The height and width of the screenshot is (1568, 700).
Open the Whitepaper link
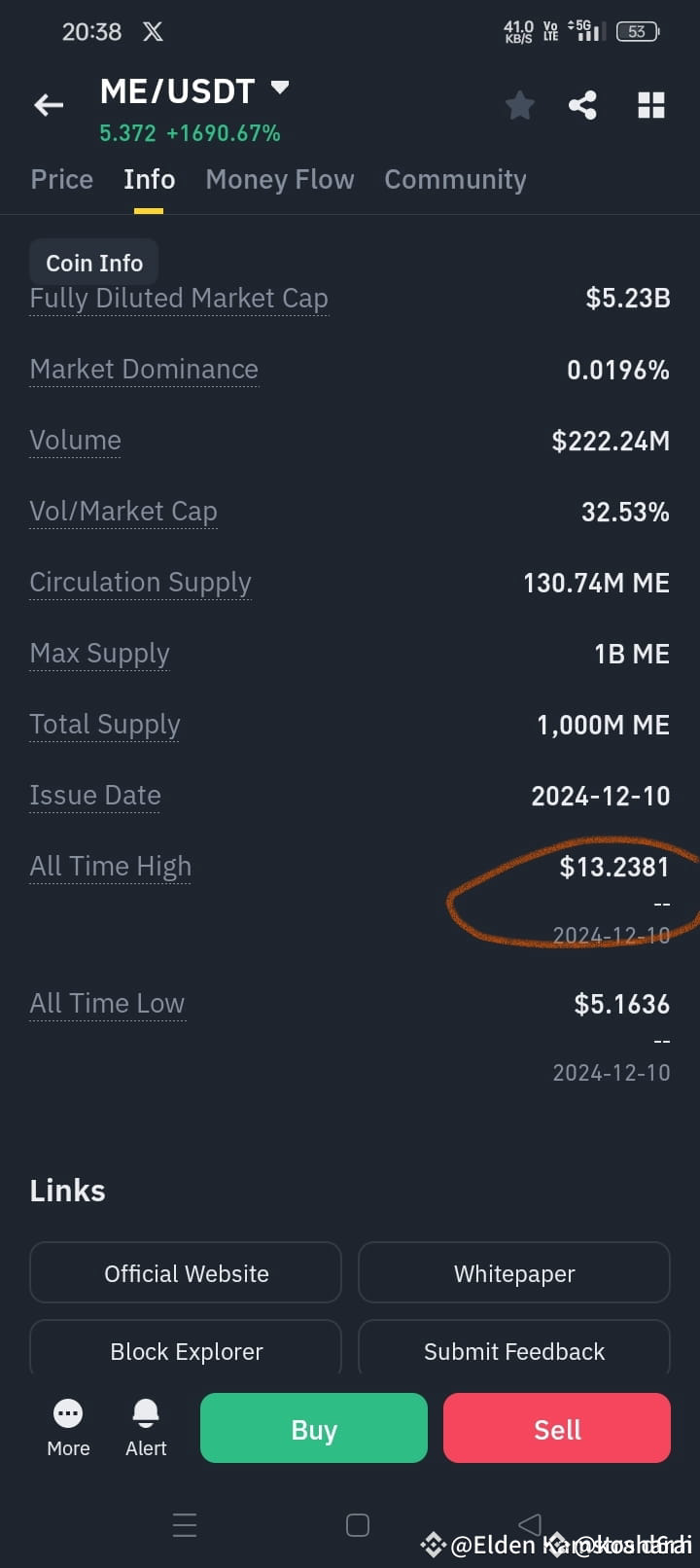(514, 1272)
